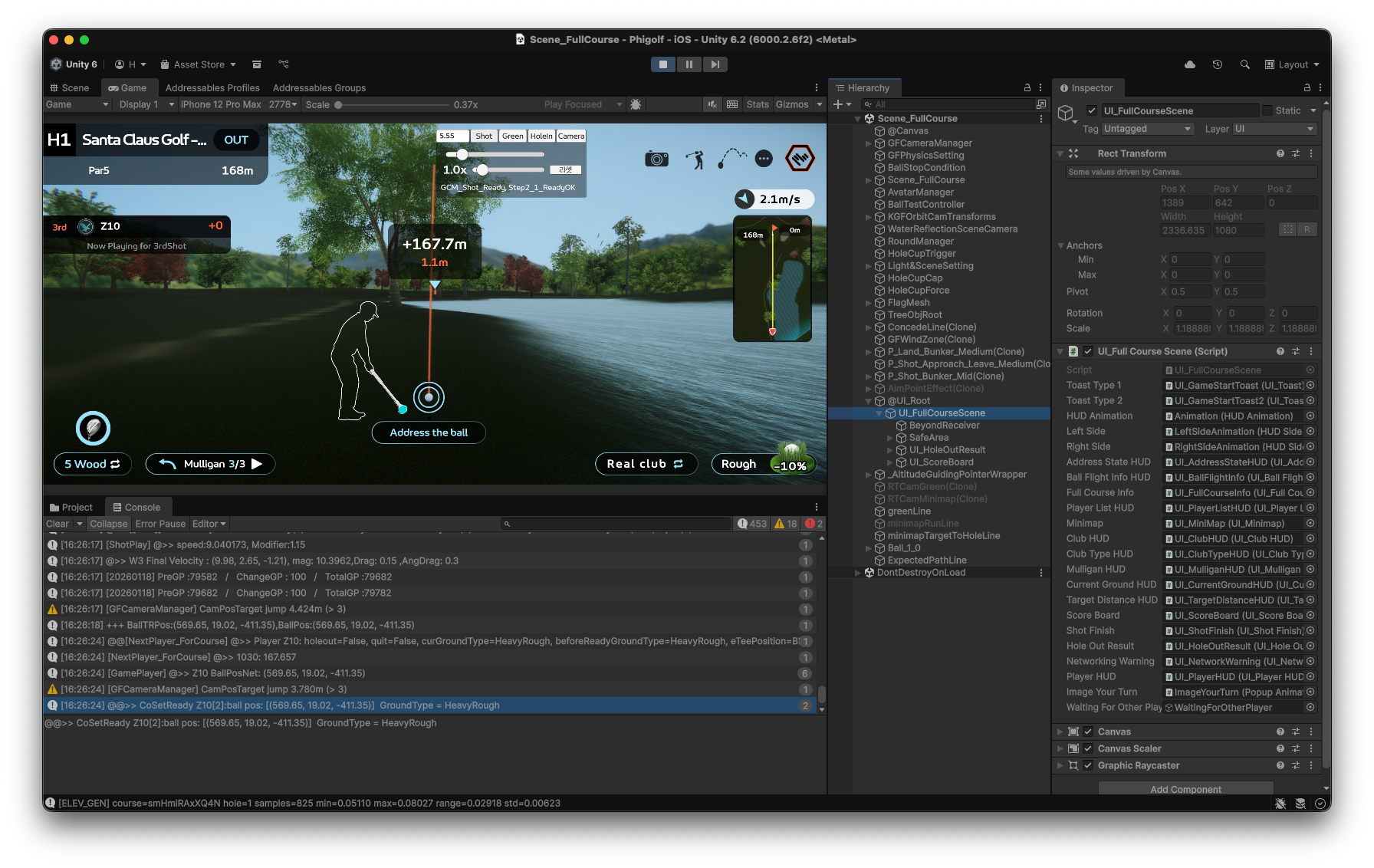Expand GFCameraManager in Hierarchy
This screenshot has height=868, width=1374.
[869, 143]
